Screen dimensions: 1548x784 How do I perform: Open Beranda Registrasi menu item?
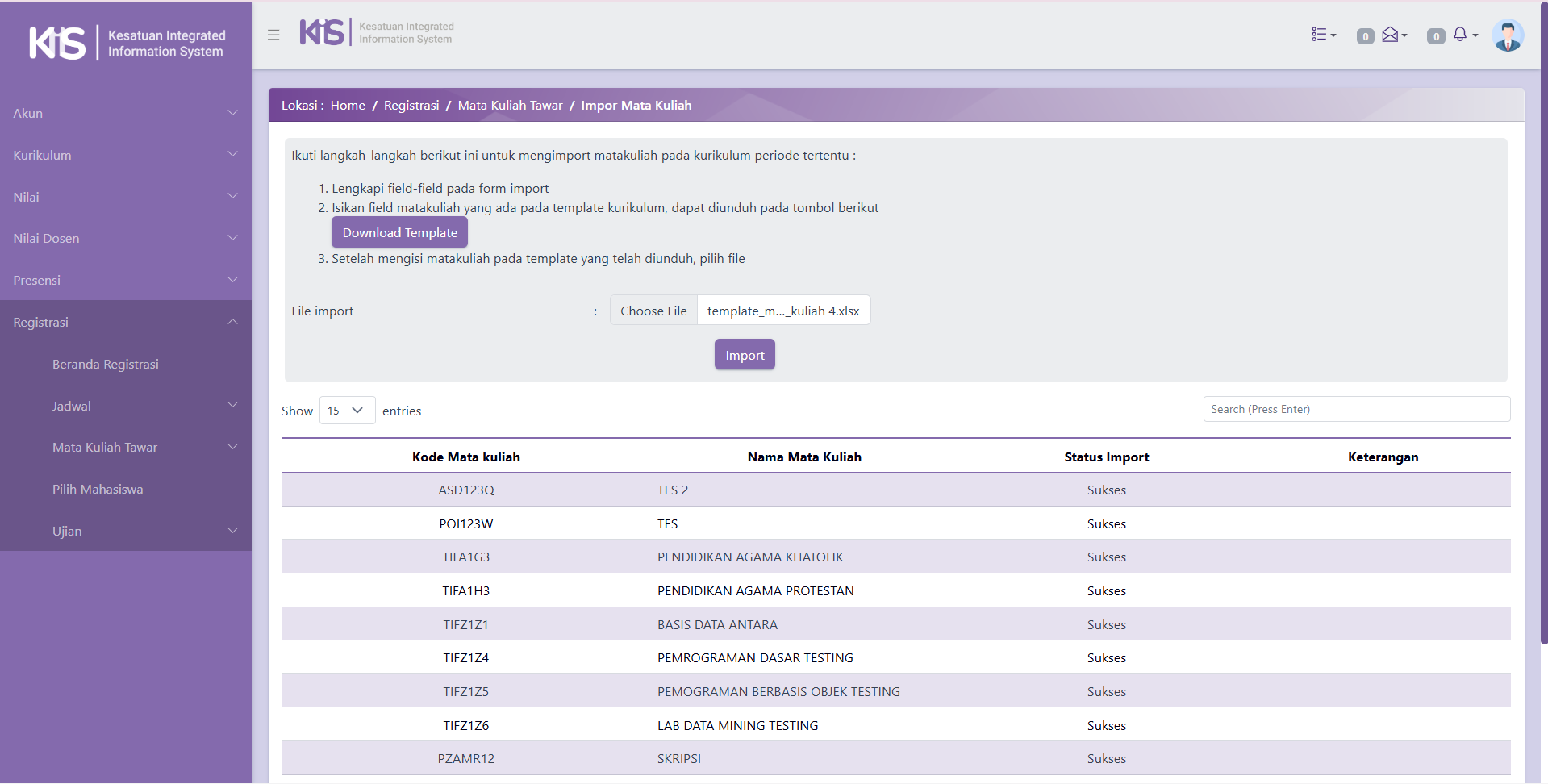[106, 365]
